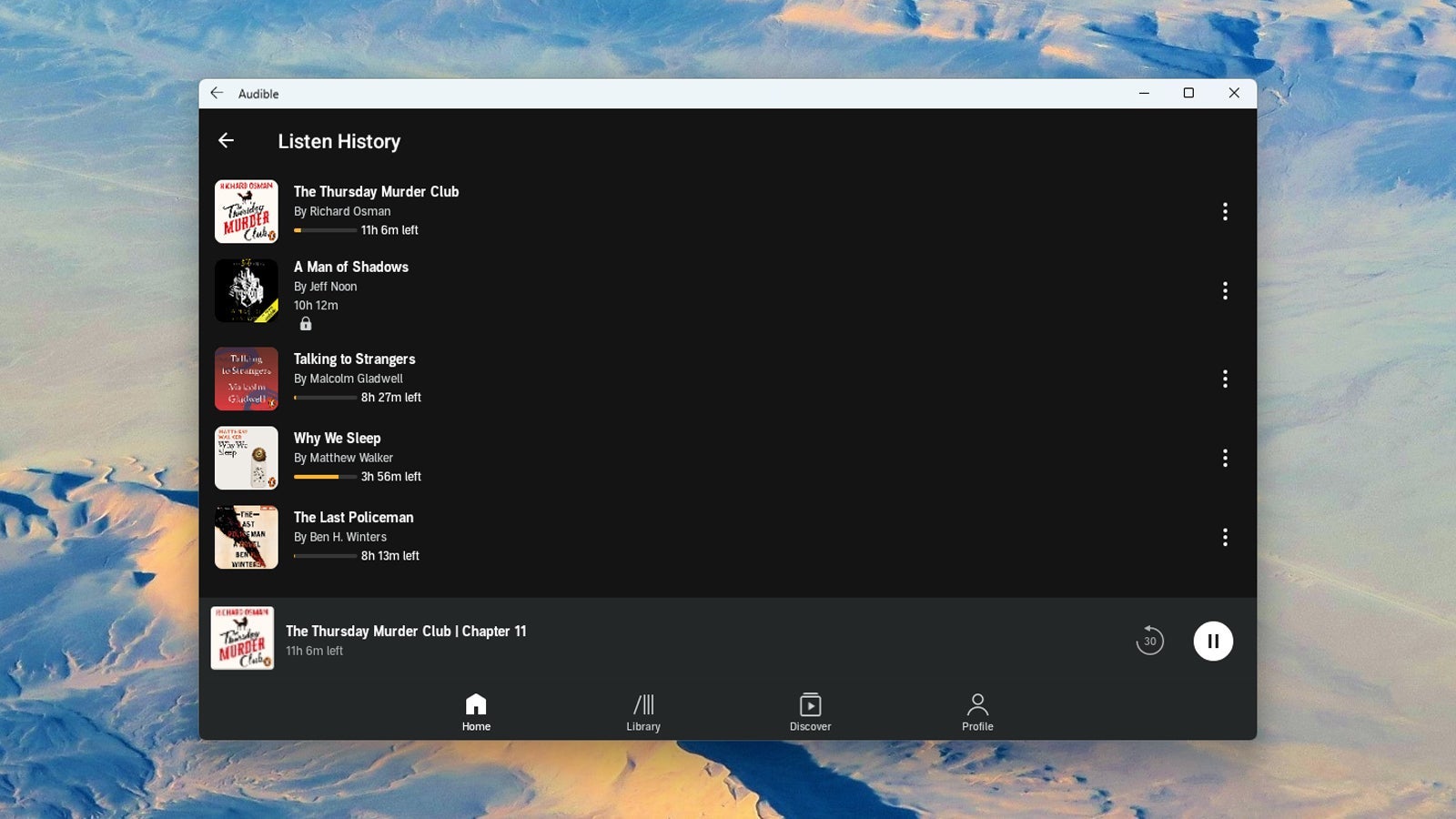Click the progress bar for Why We Sleep
This screenshot has height=819, width=1456.
pyautogui.click(x=326, y=476)
